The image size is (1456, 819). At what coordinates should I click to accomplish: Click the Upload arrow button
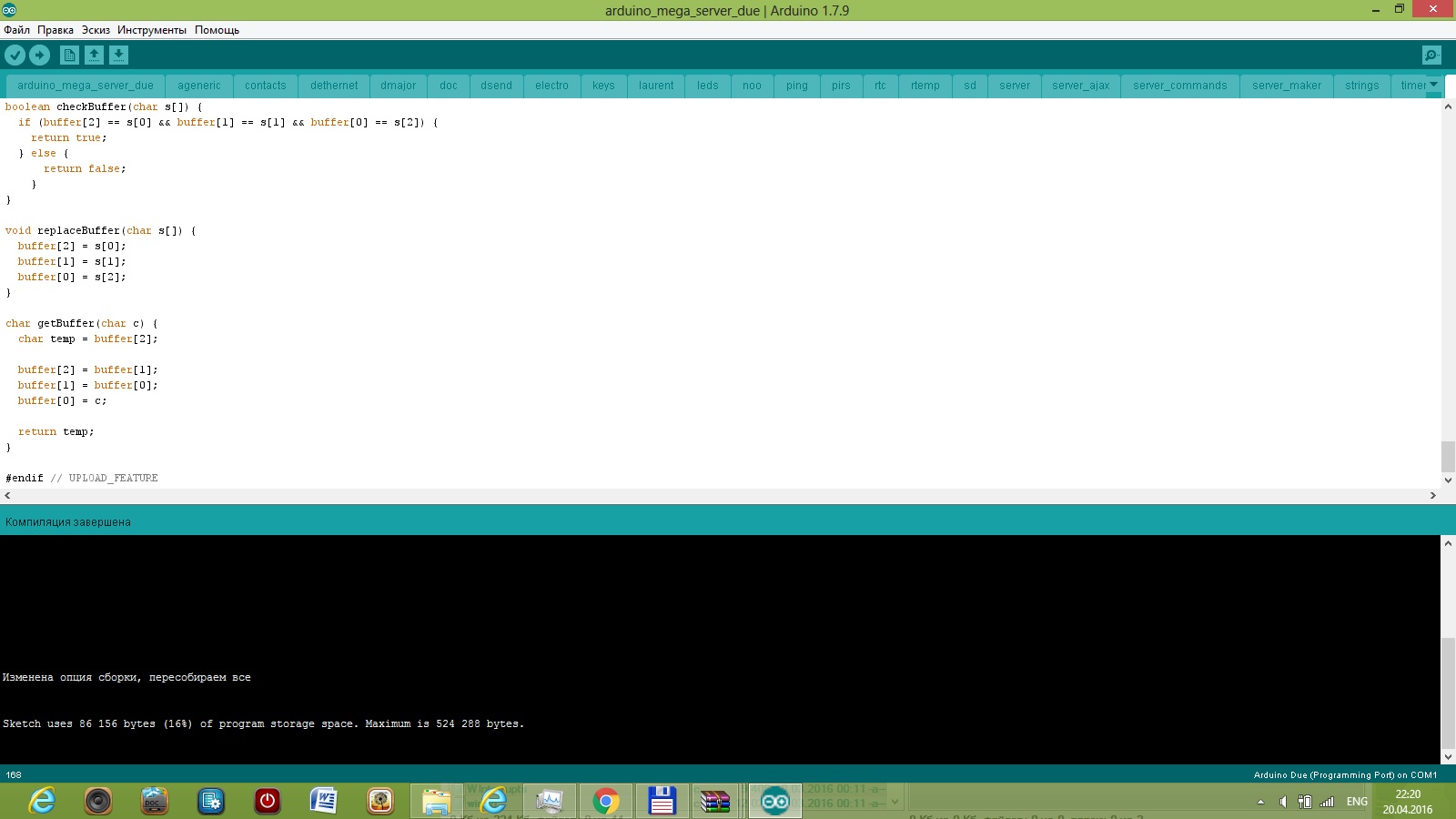click(x=40, y=56)
